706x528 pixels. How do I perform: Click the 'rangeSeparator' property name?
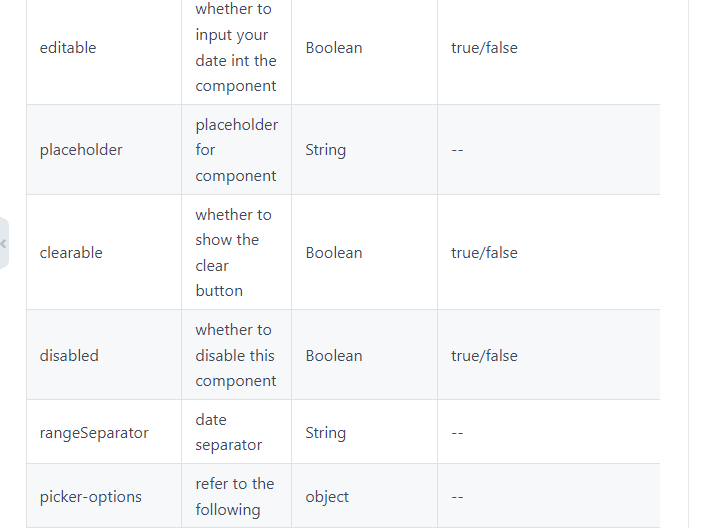pos(94,433)
